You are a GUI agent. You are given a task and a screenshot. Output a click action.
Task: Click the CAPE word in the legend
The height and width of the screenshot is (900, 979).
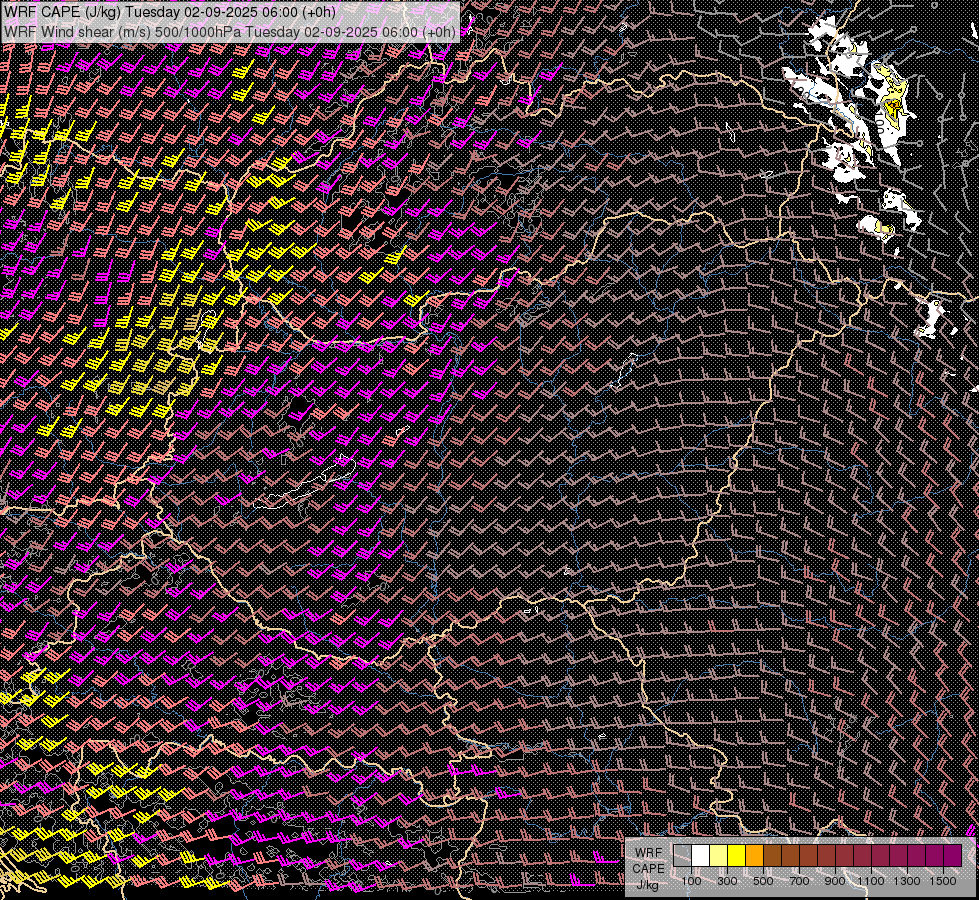pos(648,869)
